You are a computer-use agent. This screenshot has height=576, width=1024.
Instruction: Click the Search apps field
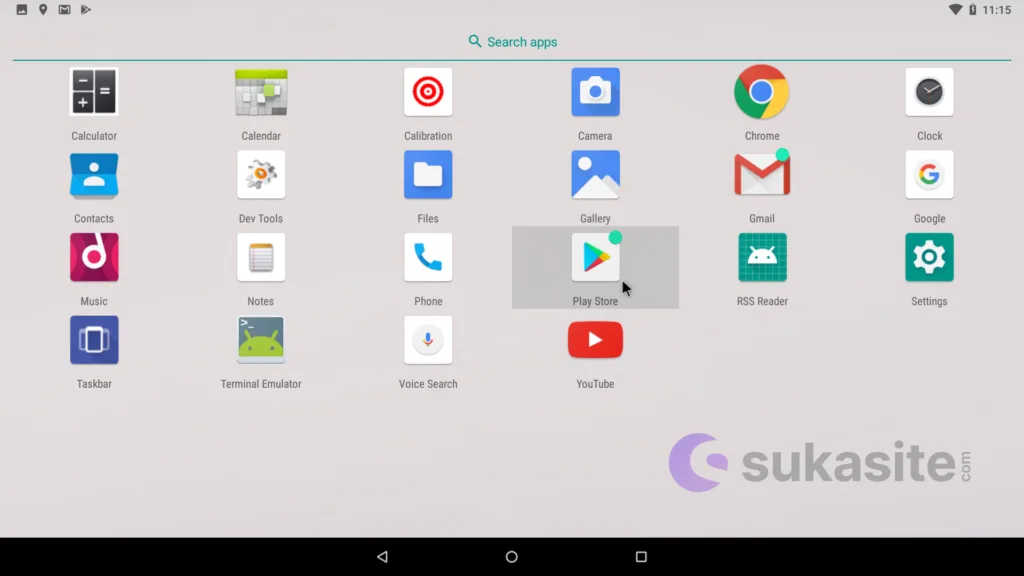click(x=512, y=42)
